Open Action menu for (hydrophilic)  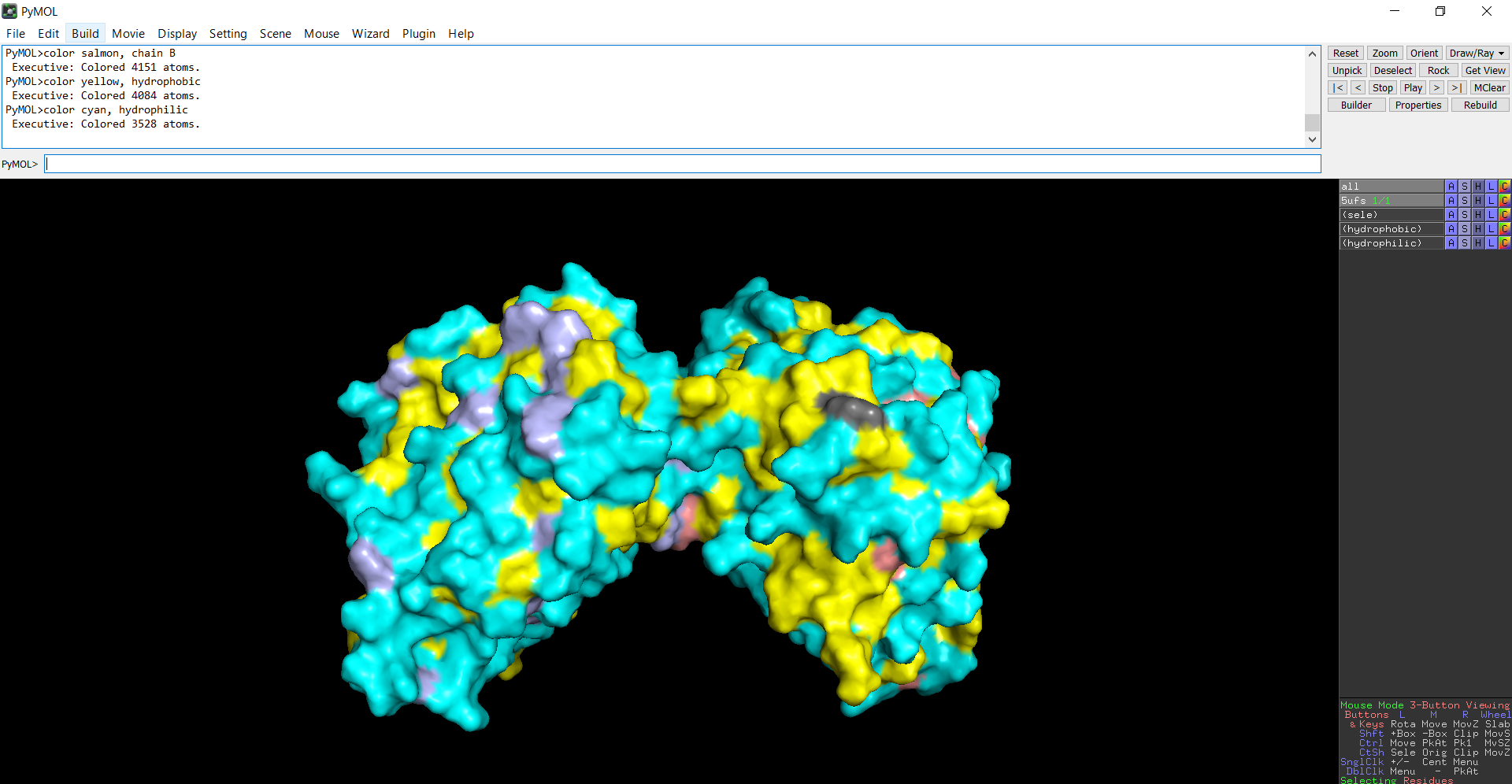click(x=1451, y=243)
